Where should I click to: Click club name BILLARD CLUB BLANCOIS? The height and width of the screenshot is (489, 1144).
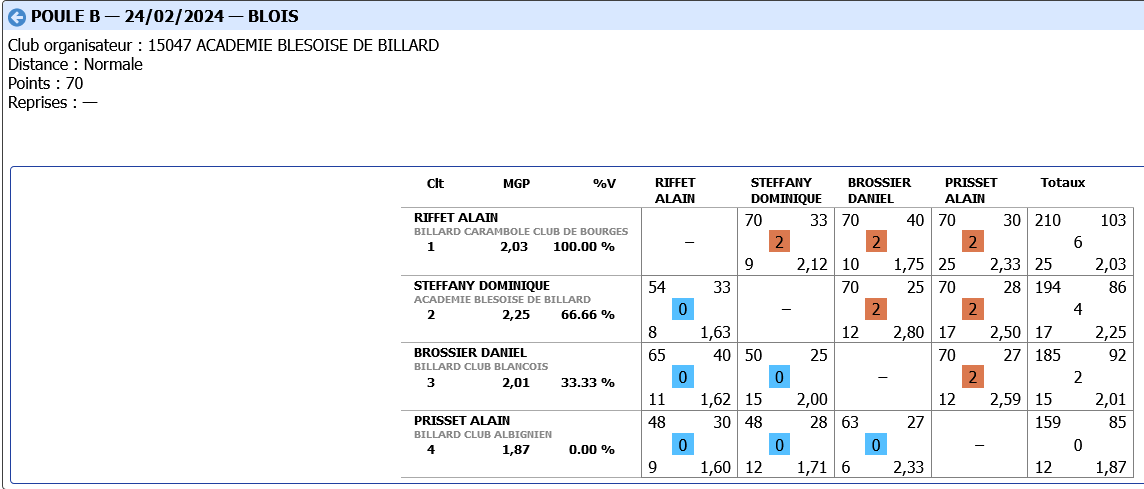pyautogui.click(x=481, y=366)
